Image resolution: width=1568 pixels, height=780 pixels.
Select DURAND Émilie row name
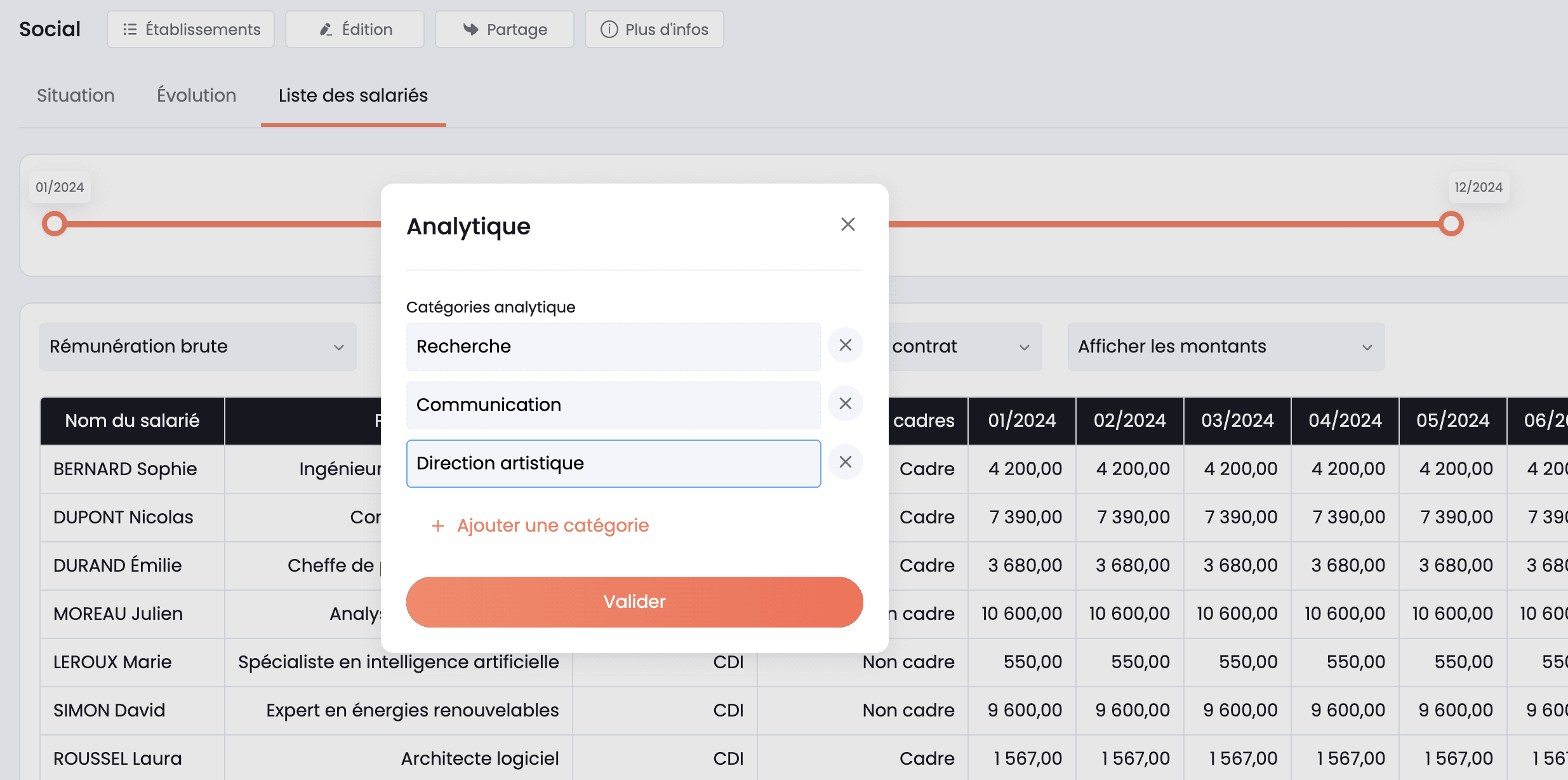(x=117, y=565)
